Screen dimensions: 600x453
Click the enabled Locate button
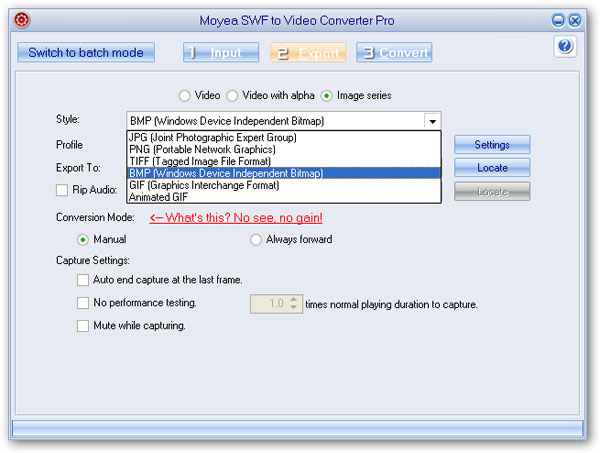pos(492,168)
